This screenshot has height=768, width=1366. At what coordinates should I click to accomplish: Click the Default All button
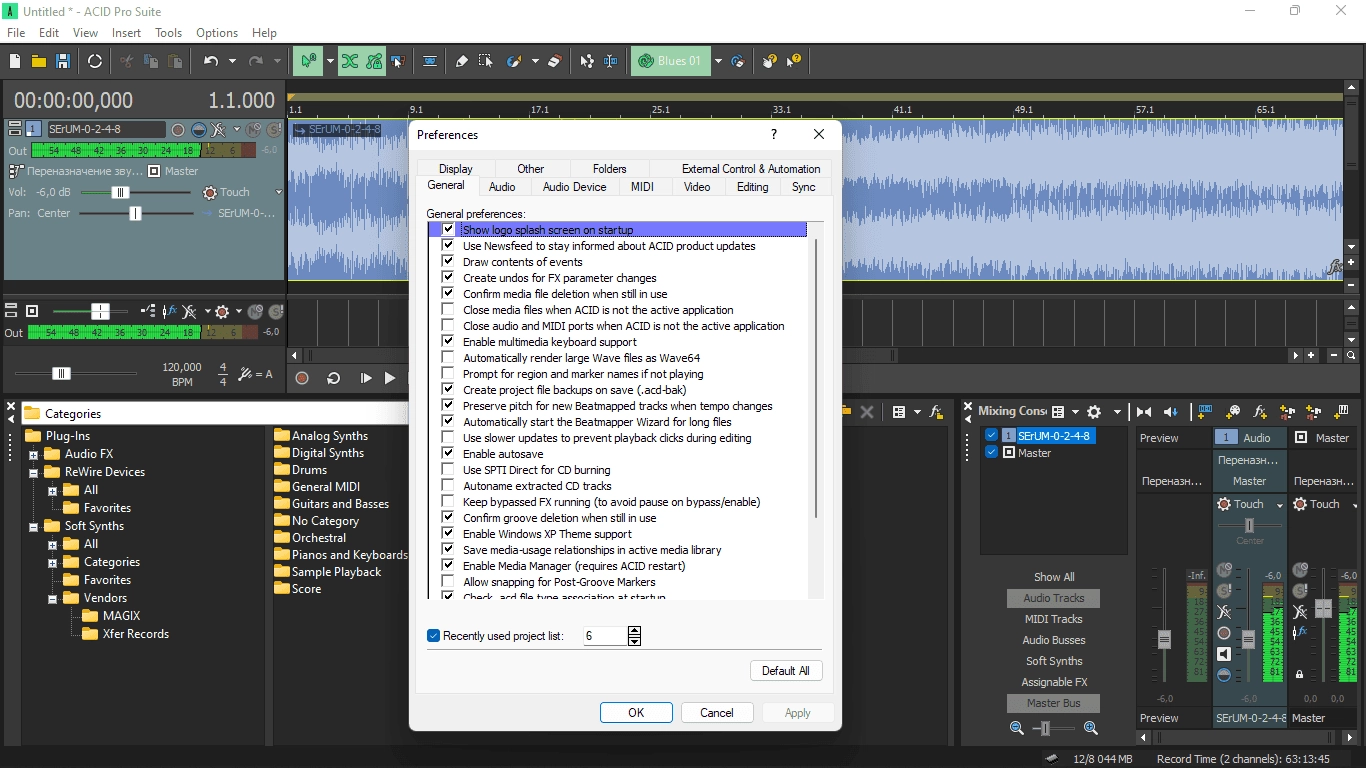click(x=786, y=671)
